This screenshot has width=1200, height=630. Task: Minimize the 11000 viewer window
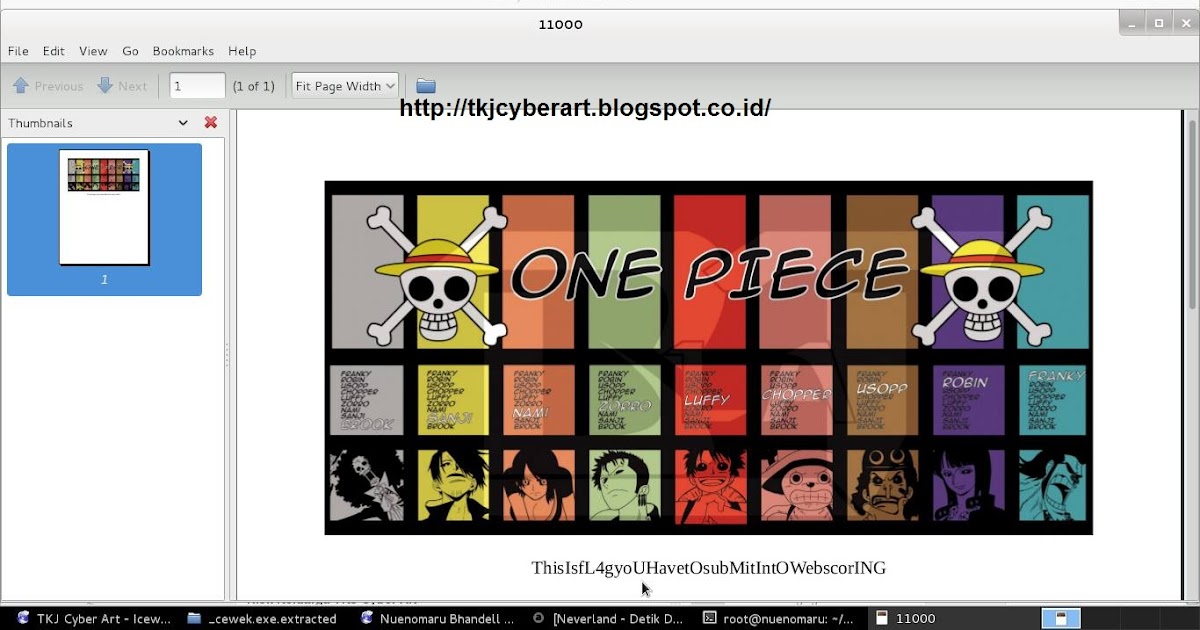pyautogui.click(x=1133, y=23)
